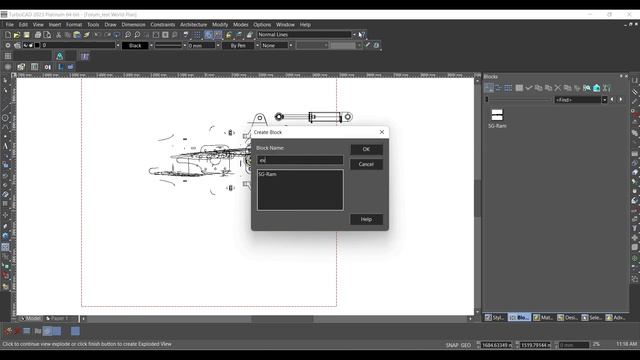Screen dimensions: 640x360
Task: Click the Blocks thumbnail view icon
Action: (x=489, y=88)
